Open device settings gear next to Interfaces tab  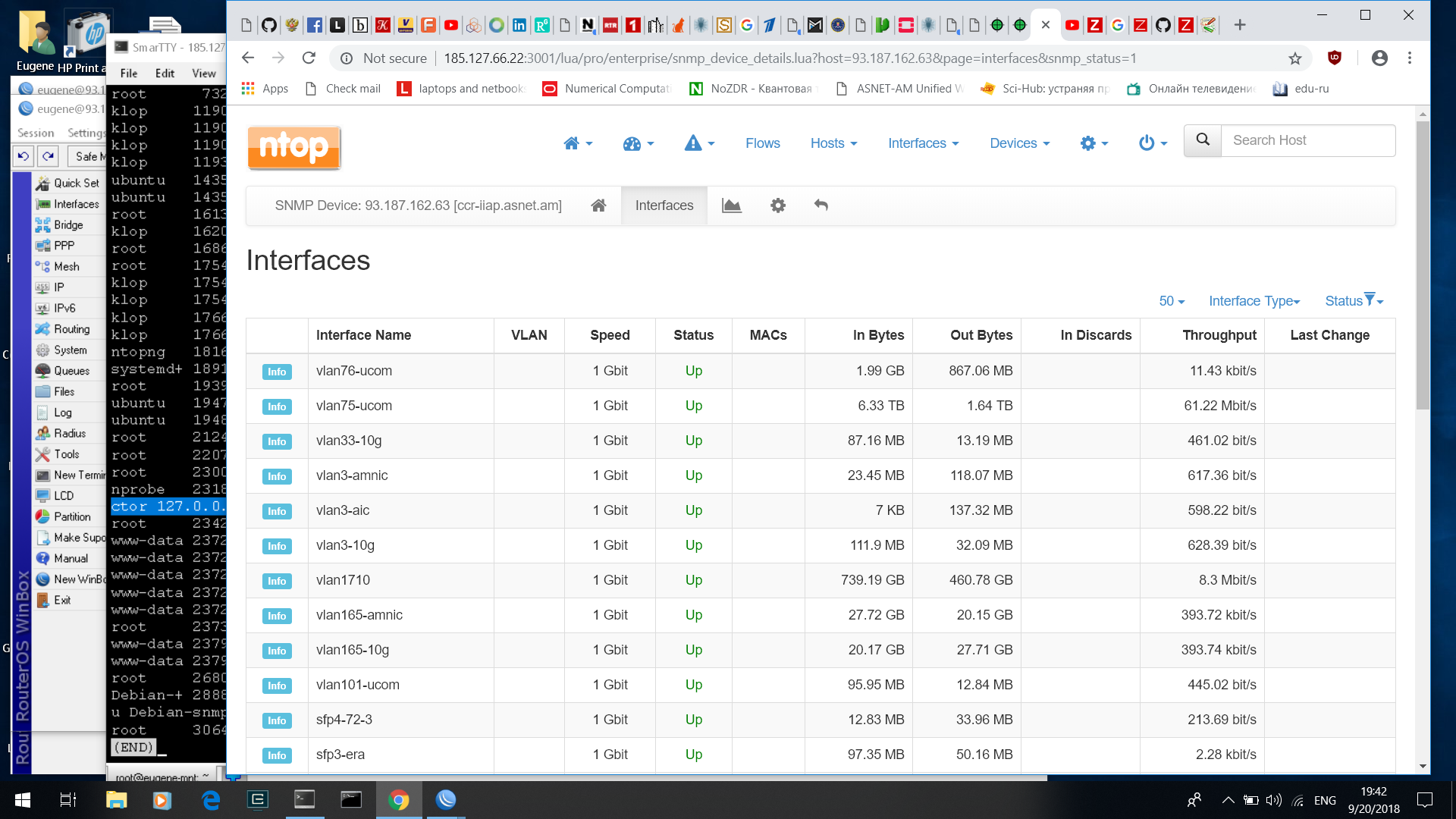click(778, 205)
